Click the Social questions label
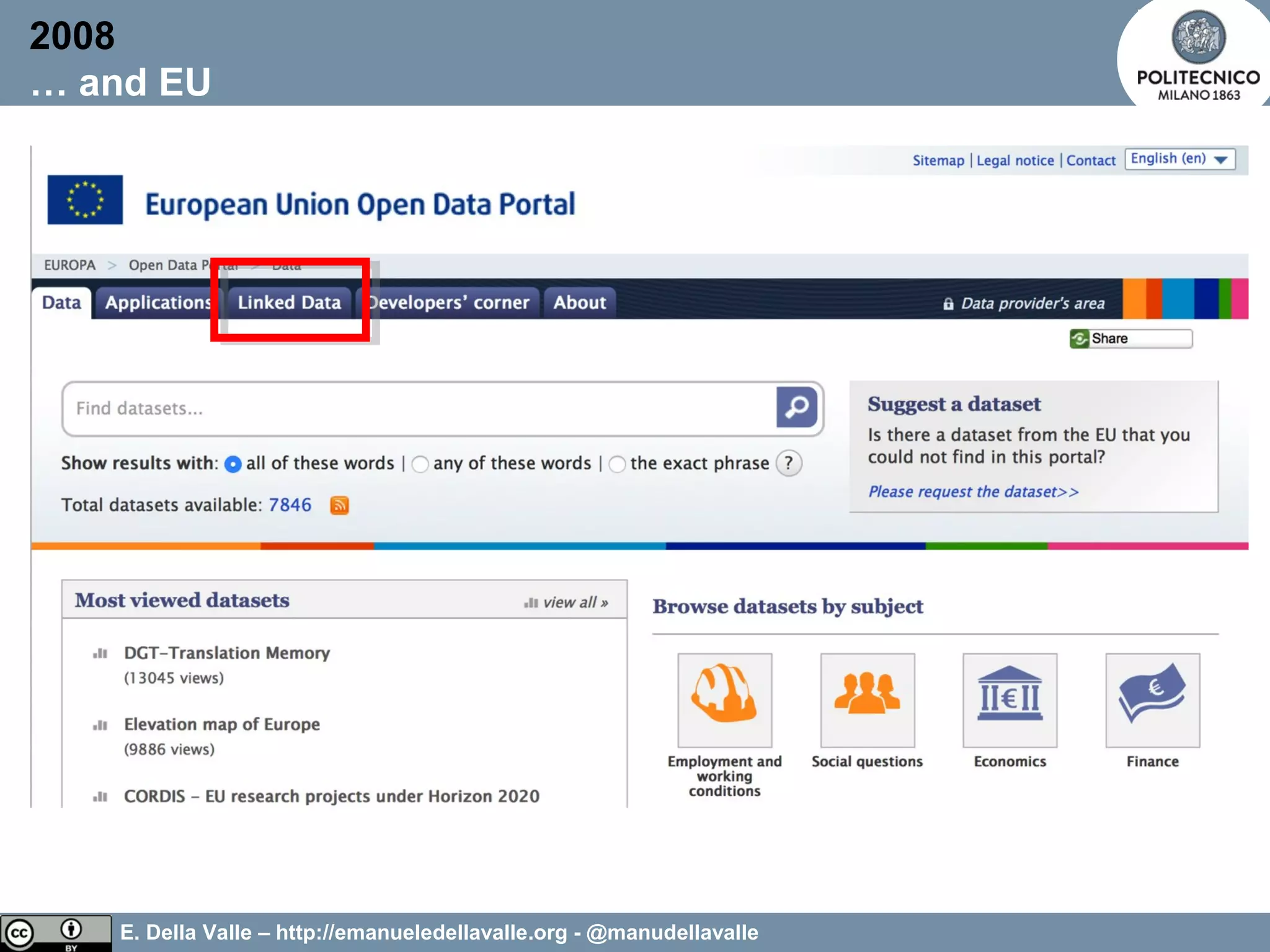Viewport: 1270px width, 952px height. tap(867, 762)
